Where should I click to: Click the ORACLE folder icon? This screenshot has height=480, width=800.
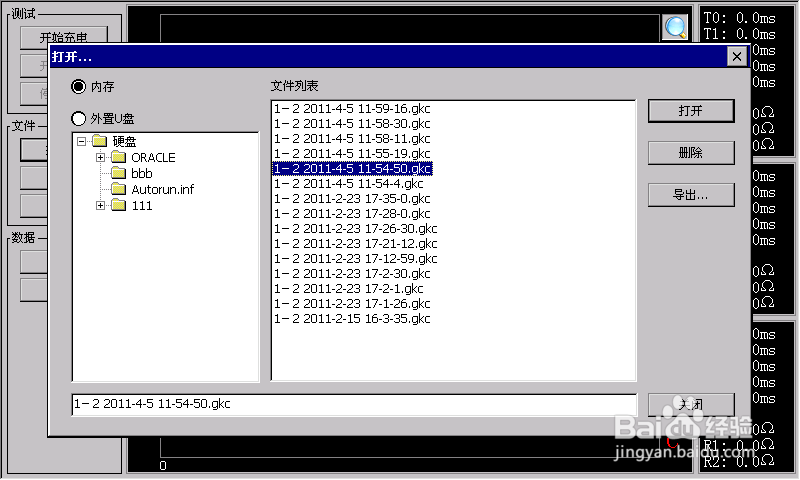pos(118,157)
